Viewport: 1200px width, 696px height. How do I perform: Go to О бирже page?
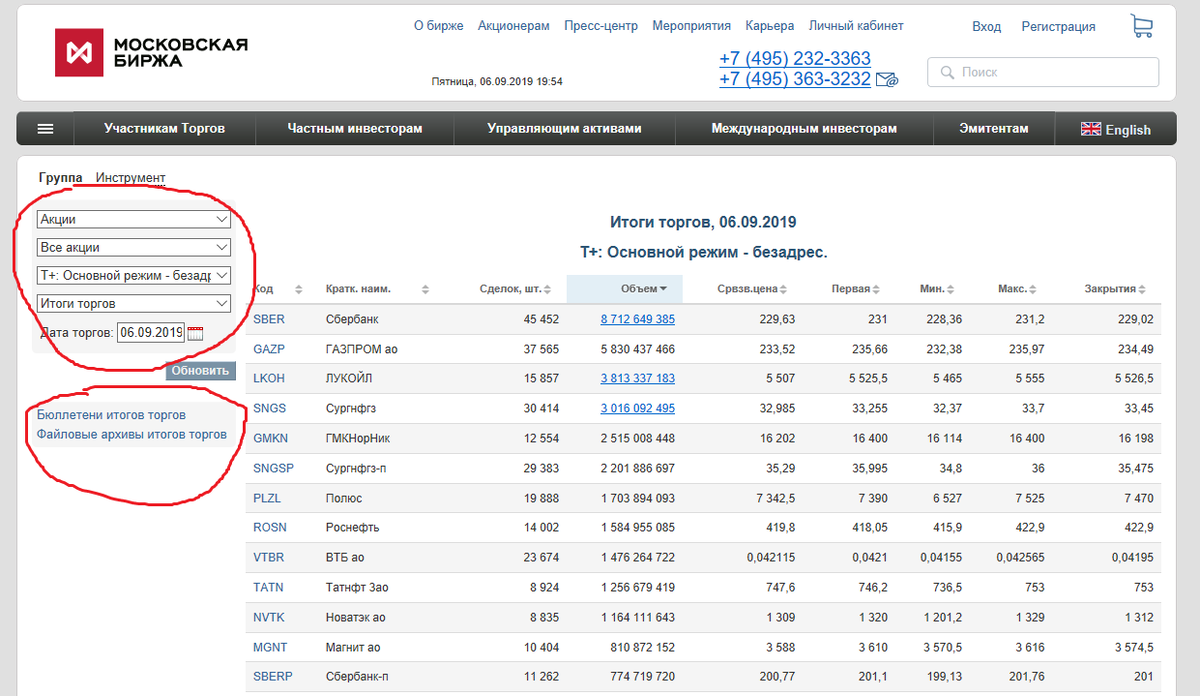click(439, 26)
